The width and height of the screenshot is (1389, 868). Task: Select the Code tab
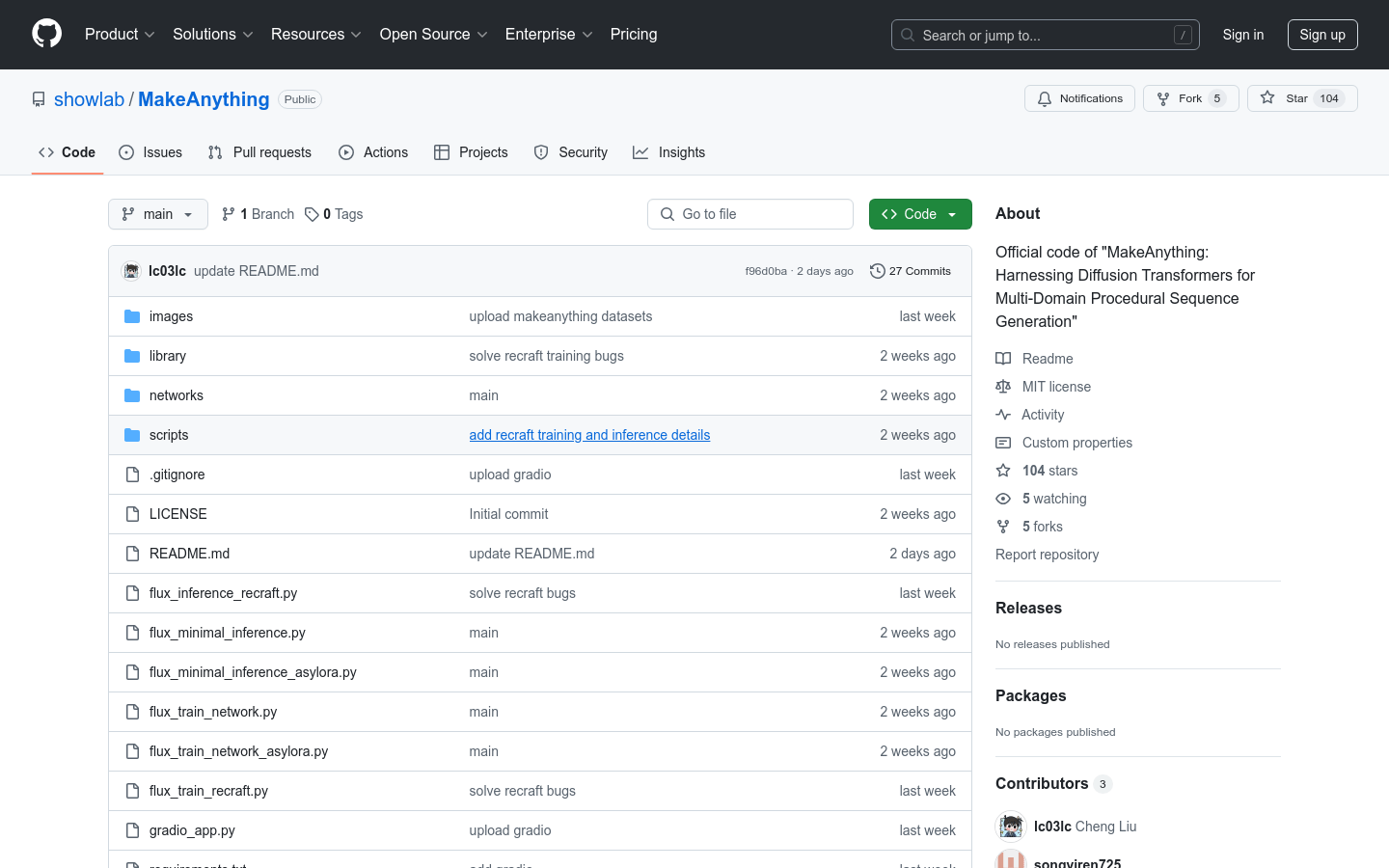(68, 152)
